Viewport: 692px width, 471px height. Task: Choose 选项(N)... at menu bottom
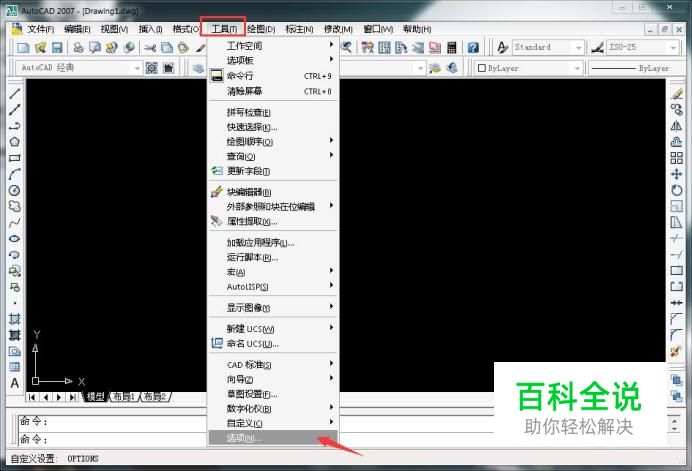click(x=272, y=438)
